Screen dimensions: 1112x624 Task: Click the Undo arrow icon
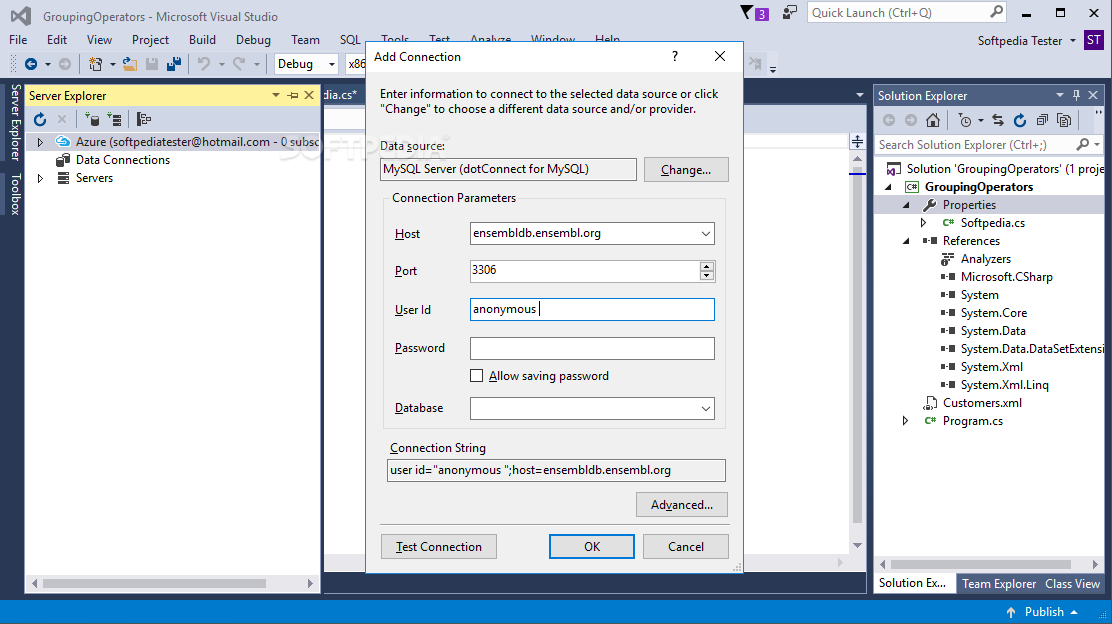[204, 64]
